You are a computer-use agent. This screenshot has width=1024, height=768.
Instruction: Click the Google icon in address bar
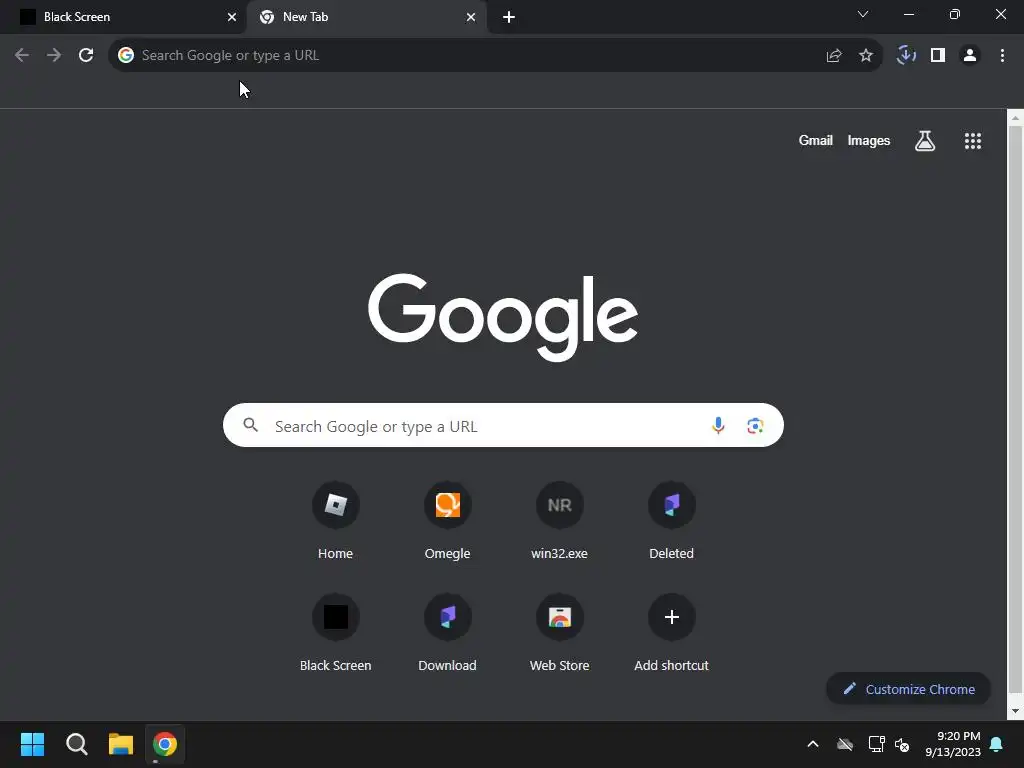pos(126,55)
